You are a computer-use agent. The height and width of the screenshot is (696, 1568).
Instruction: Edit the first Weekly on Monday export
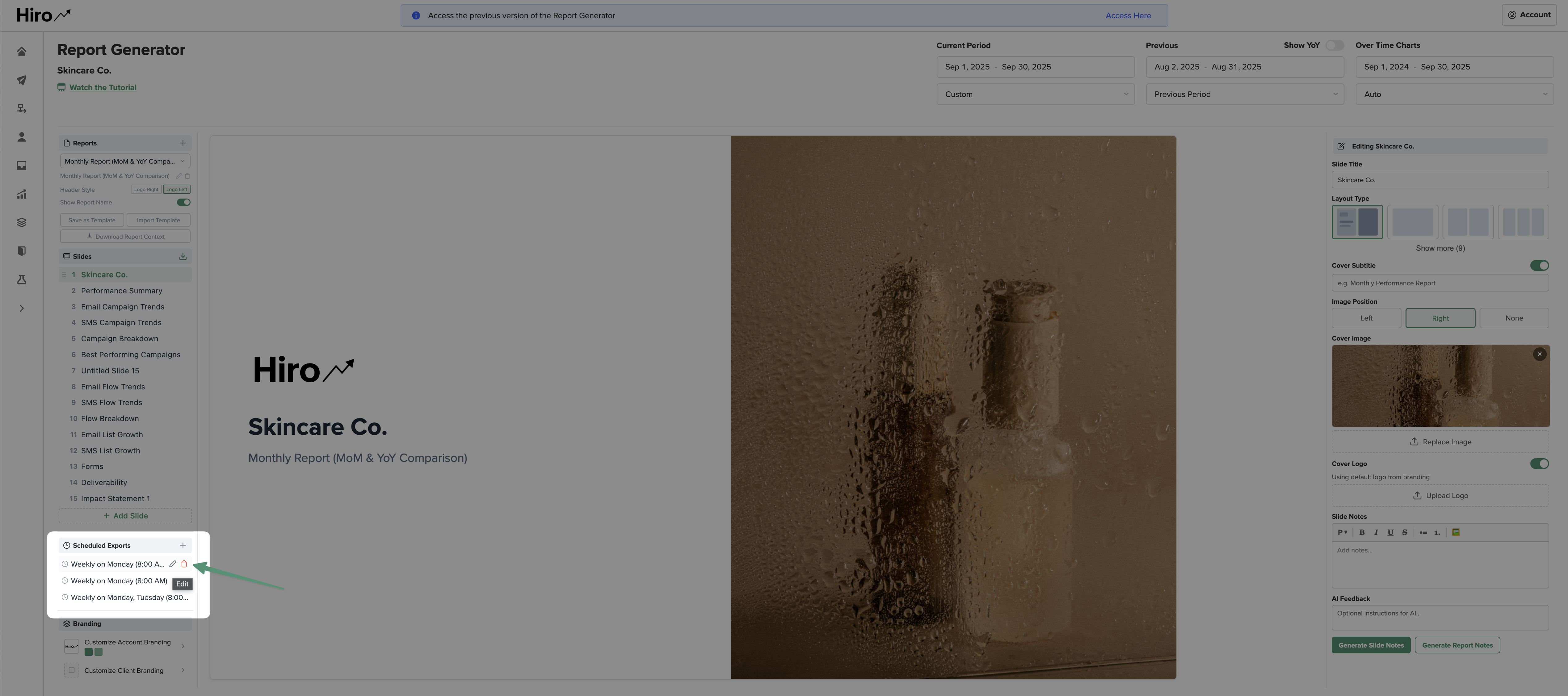173,564
